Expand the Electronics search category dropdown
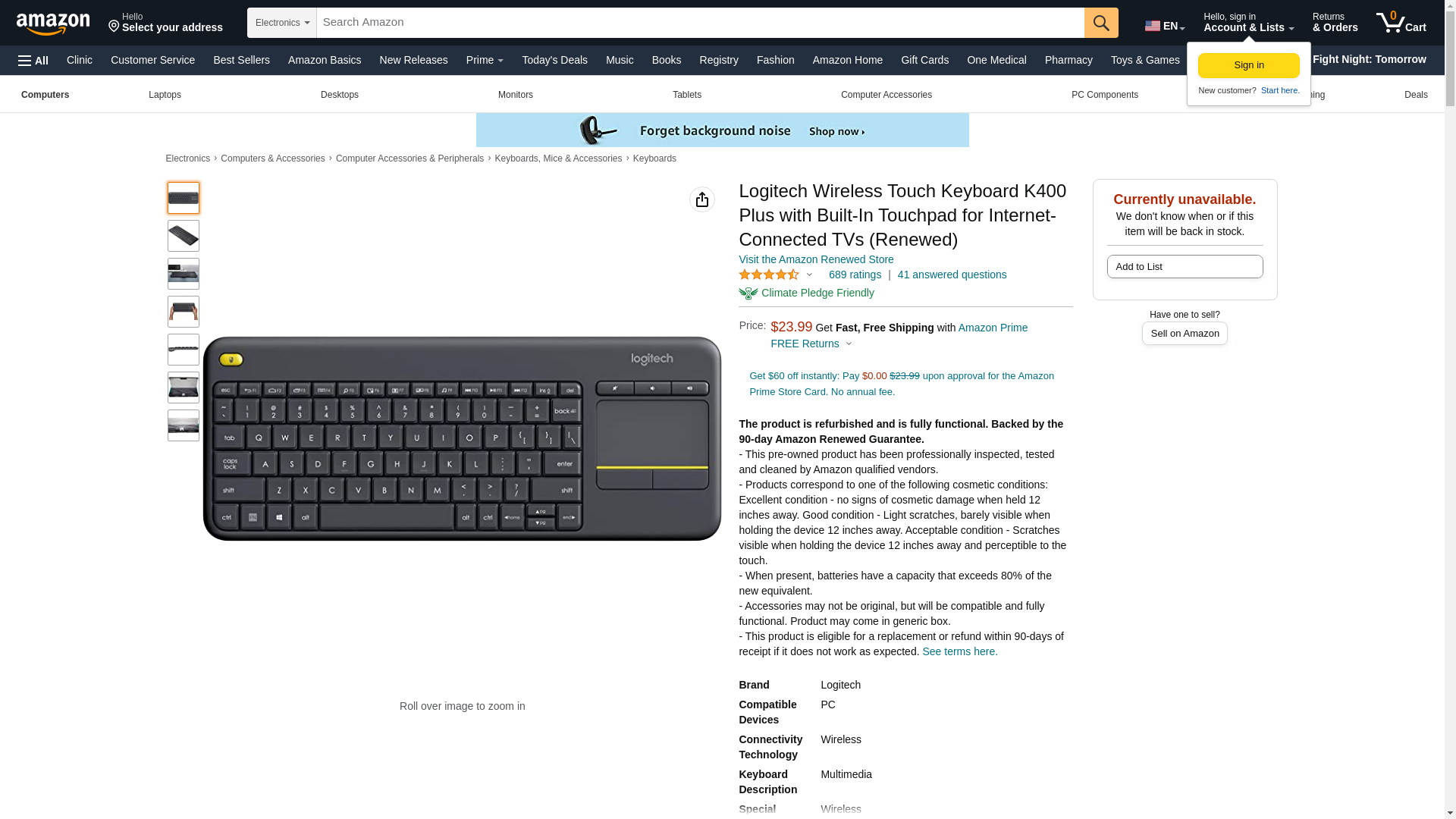Viewport: 1456px width, 819px height. (x=282, y=23)
